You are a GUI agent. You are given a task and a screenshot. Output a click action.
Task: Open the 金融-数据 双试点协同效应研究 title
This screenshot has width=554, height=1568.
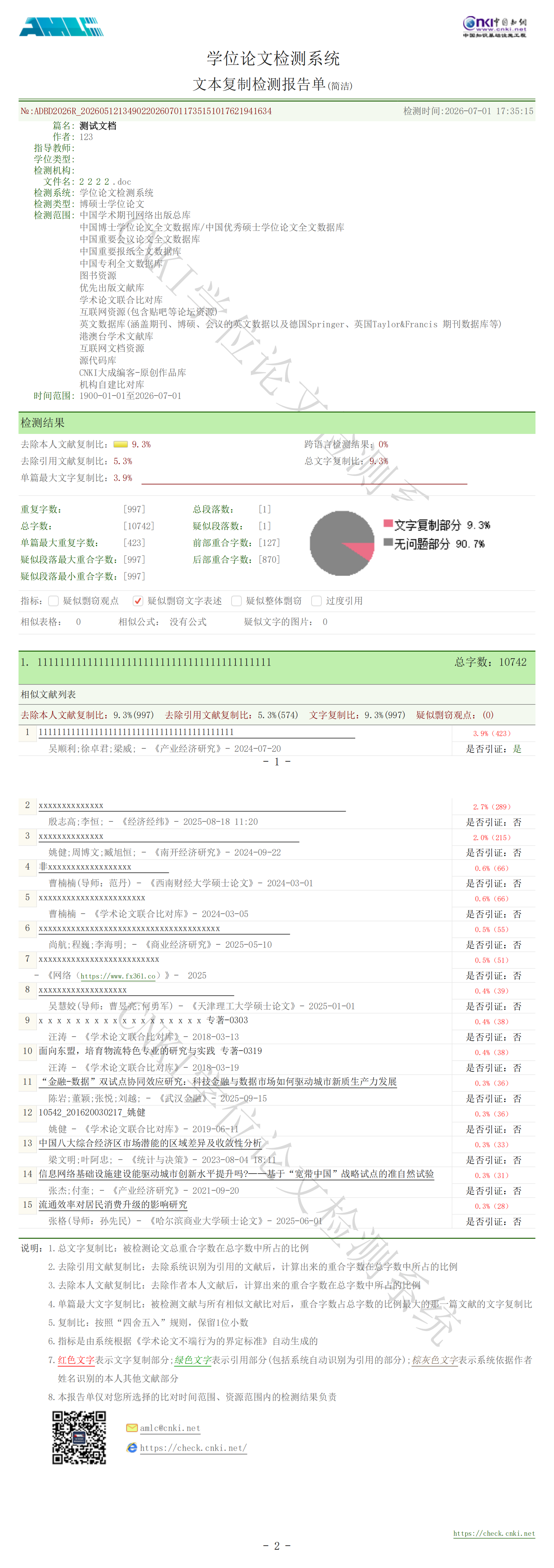click(x=218, y=1082)
